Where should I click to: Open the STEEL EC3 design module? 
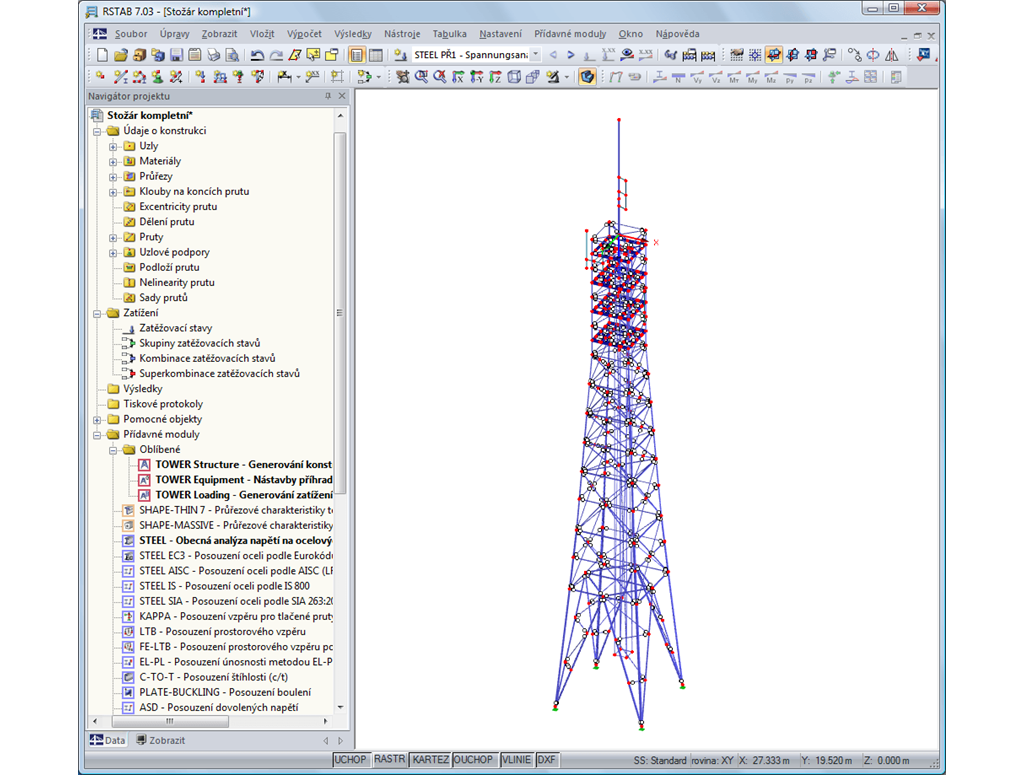pyautogui.click(x=225, y=555)
